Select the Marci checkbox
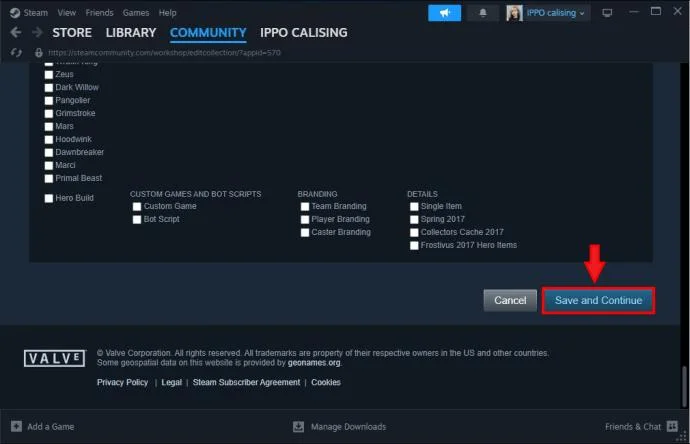The image size is (690, 444). point(49,165)
